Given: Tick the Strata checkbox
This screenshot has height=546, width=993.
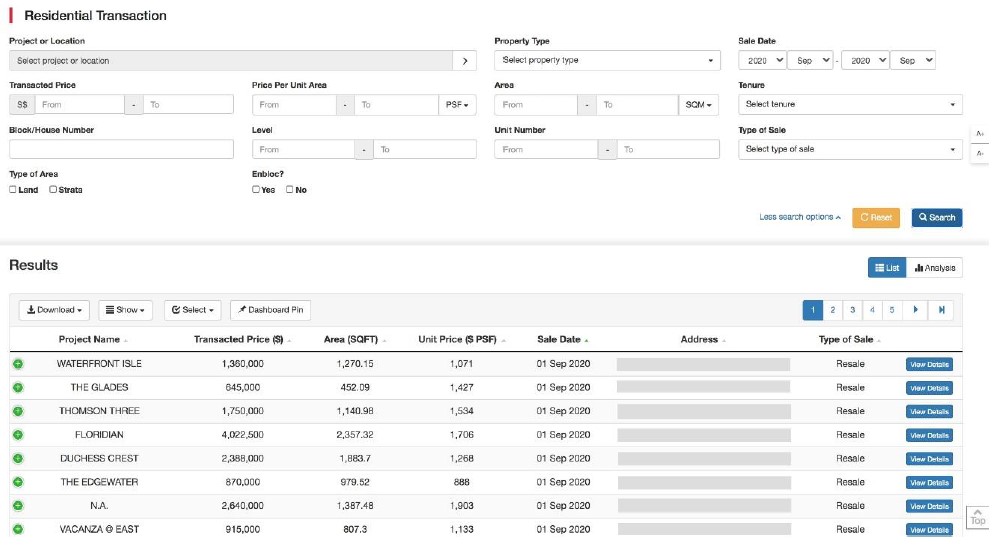Looking at the screenshot, I should (x=53, y=189).
